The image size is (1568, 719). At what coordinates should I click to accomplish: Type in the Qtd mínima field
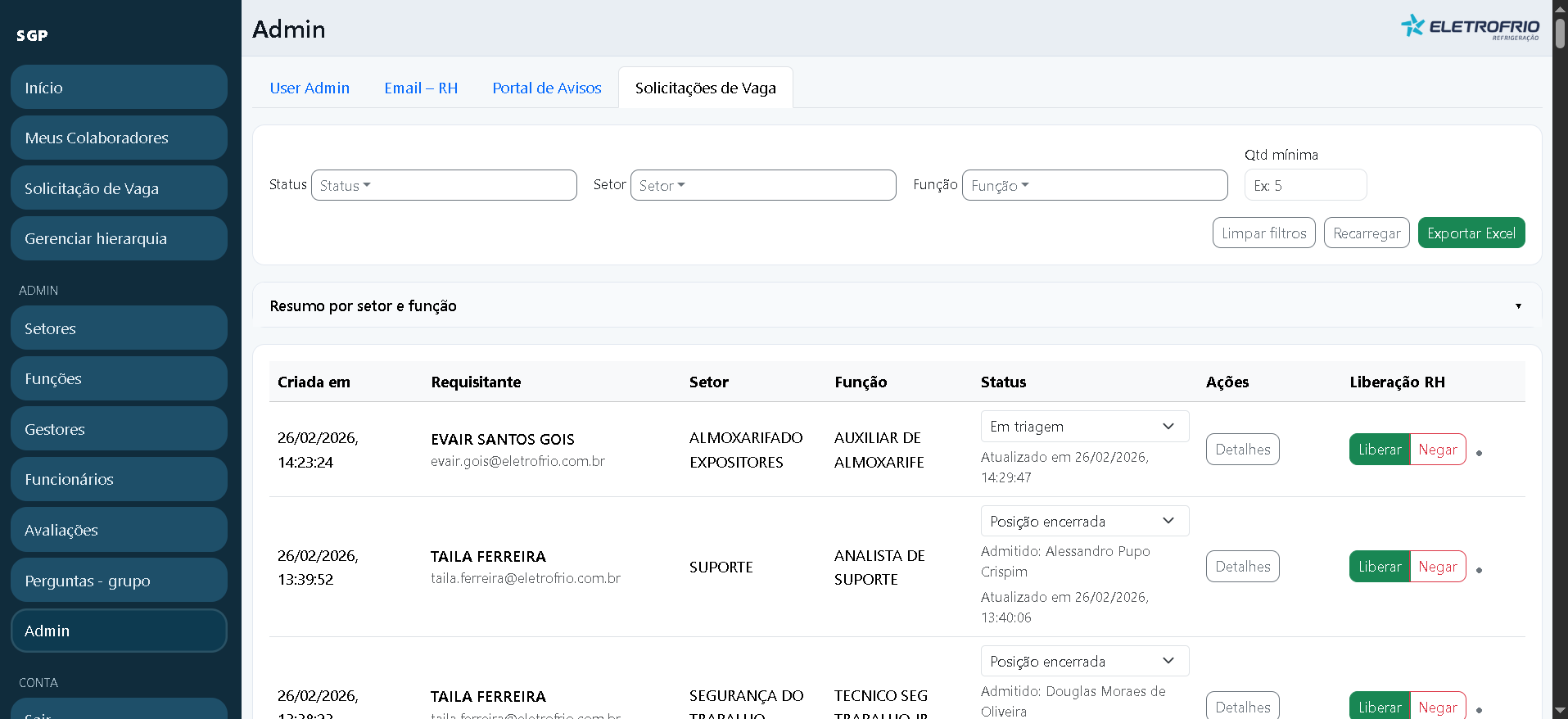coord(1305,185)
